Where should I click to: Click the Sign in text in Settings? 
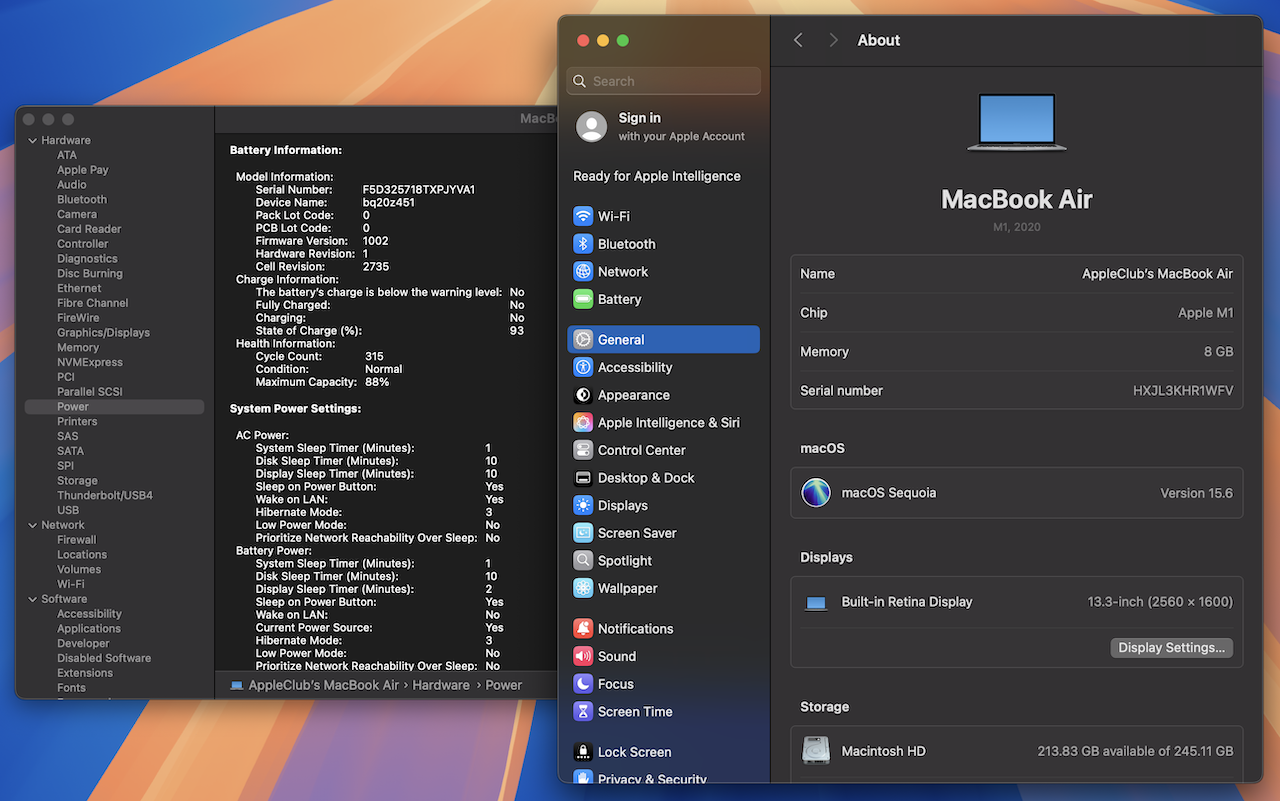click(x=640, y=118)
